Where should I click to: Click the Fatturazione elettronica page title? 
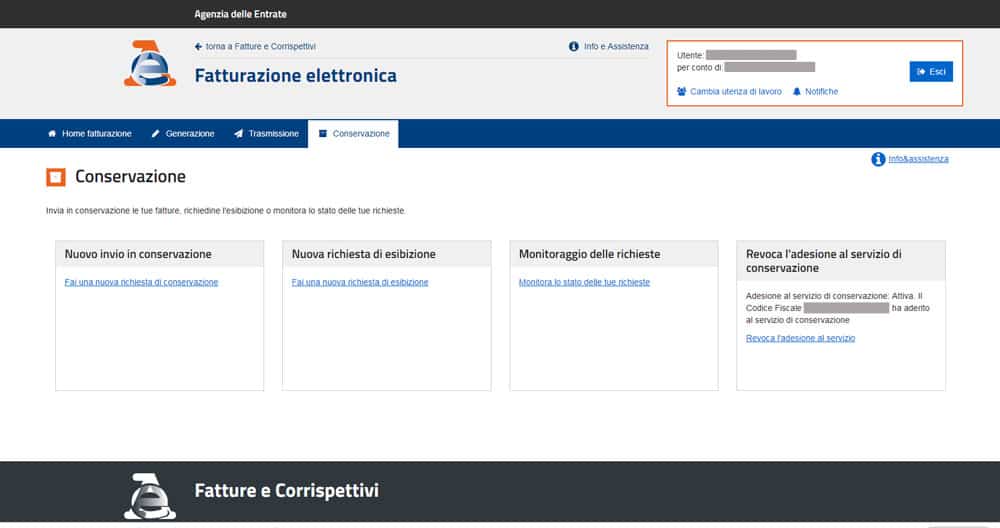click(295, 76)
